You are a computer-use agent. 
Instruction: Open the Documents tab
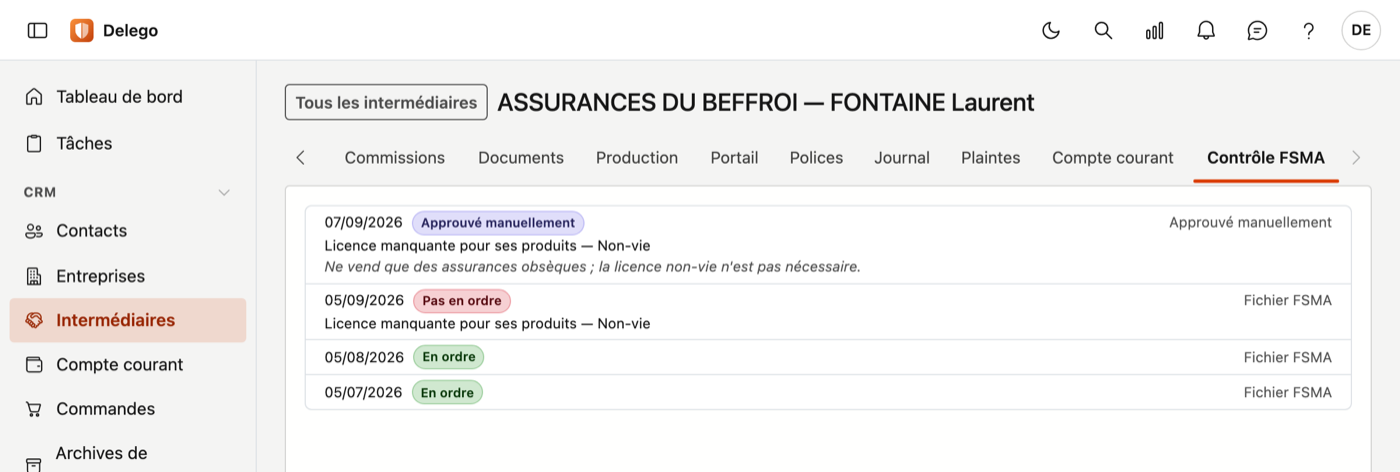521,158
